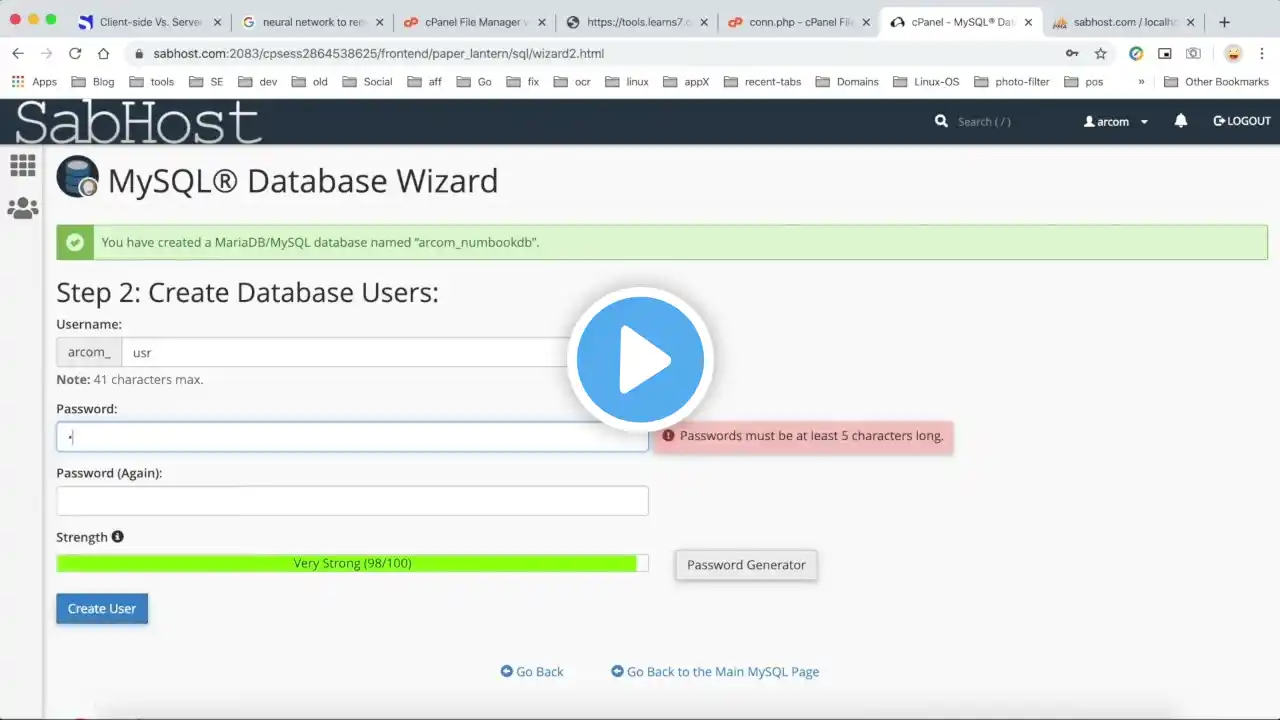Open the Blog bookmarks folder

click(92, 82)
